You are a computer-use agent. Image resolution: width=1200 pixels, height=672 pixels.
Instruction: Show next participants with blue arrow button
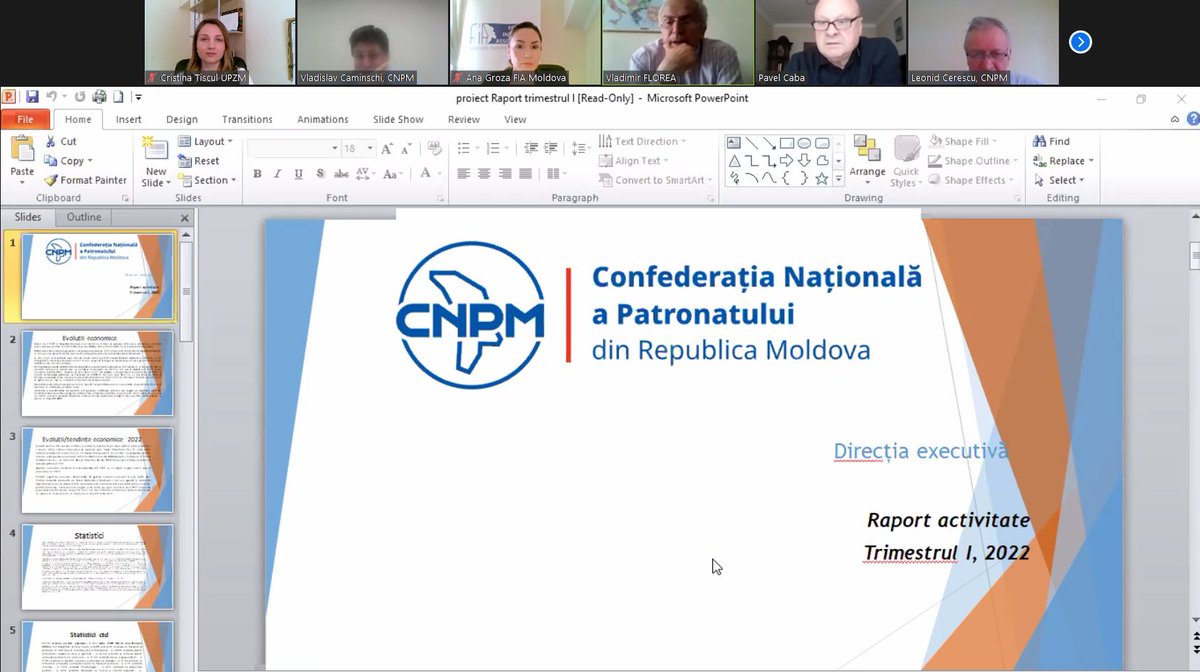pos(1080,42)
